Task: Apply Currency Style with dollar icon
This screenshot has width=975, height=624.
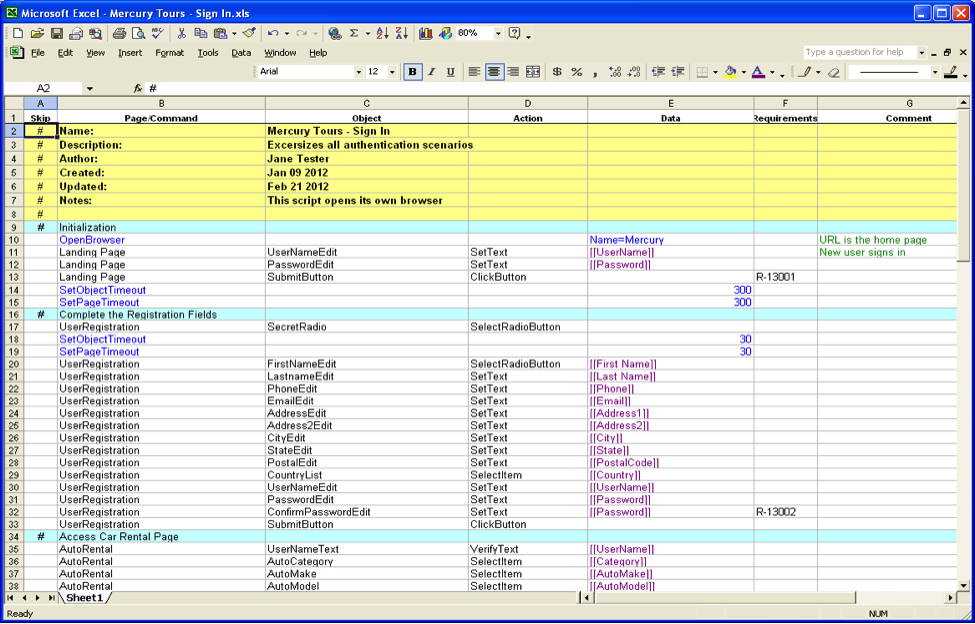Action: pyautogui.click(x=557, y=72)
